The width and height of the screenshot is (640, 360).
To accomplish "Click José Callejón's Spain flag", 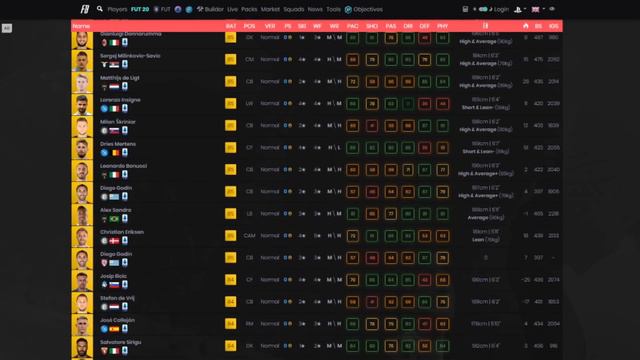I will (x=115, y=329).
